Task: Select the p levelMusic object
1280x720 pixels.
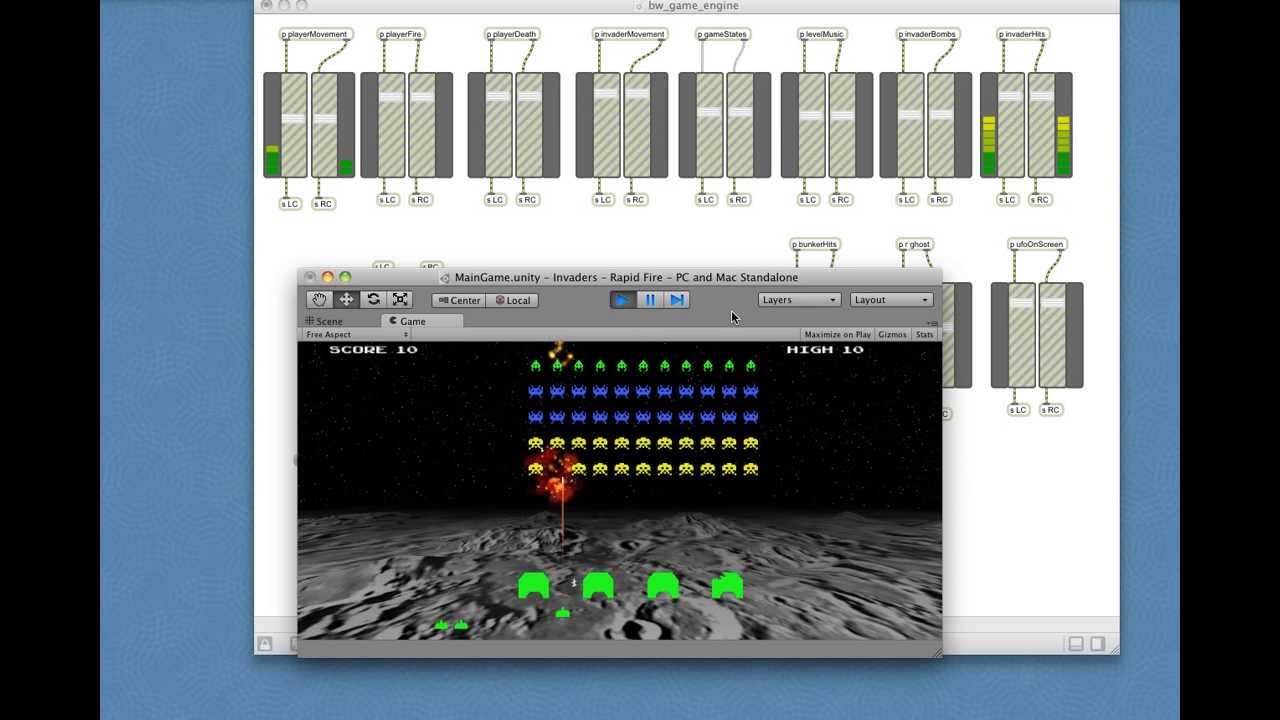Action: pyautogui.click(x=821, y=34)
